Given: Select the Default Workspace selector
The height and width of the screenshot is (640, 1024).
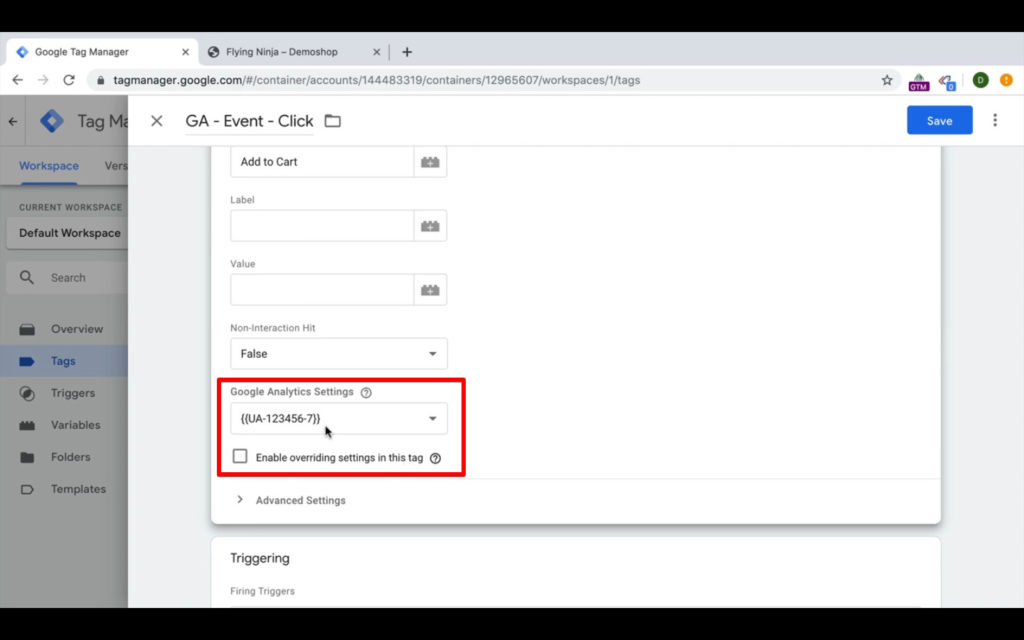Looking at the screenshot, I should pyautogui.click(x=67, y=233).
